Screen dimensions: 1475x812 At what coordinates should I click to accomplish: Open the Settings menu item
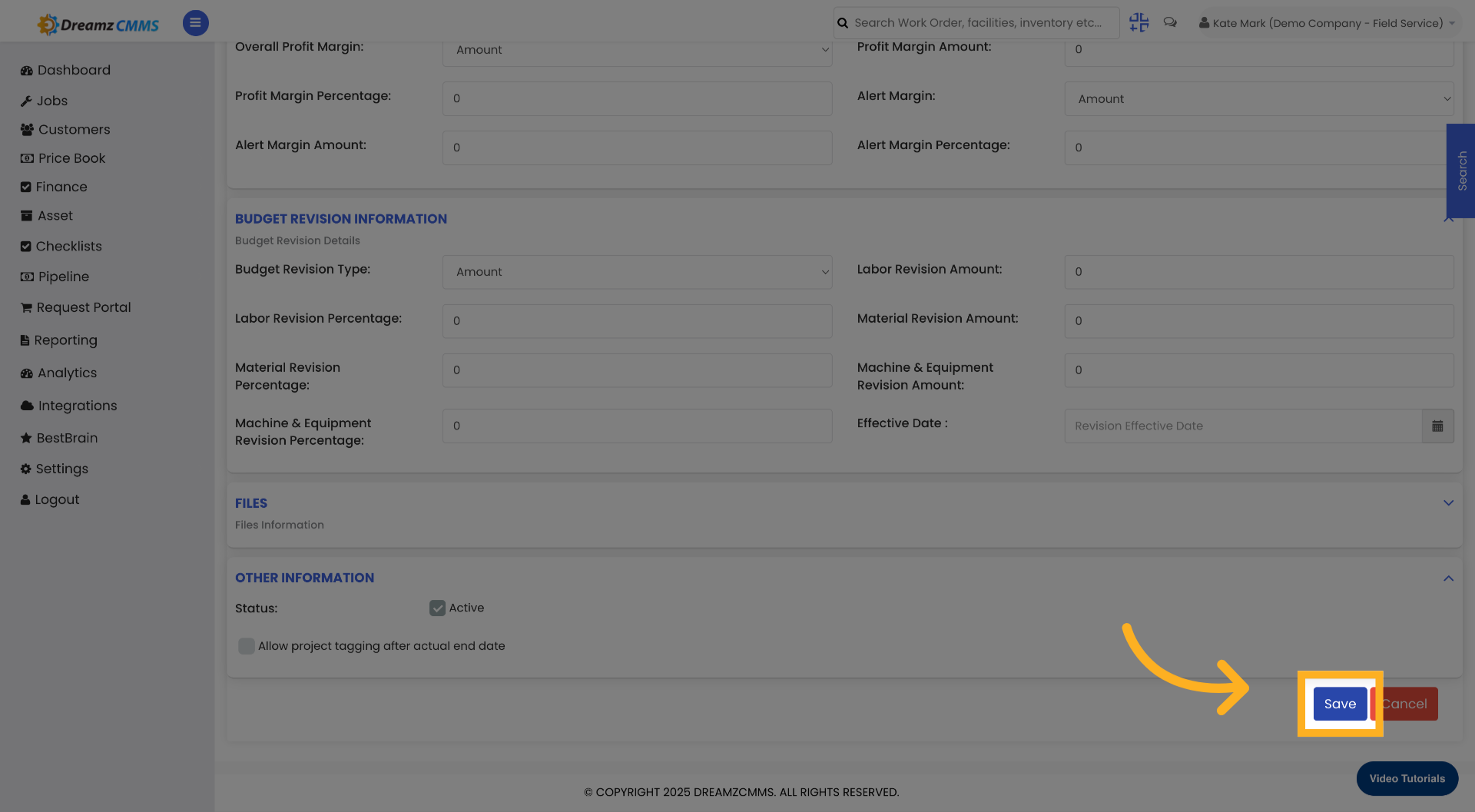click(x=25, y=469)
